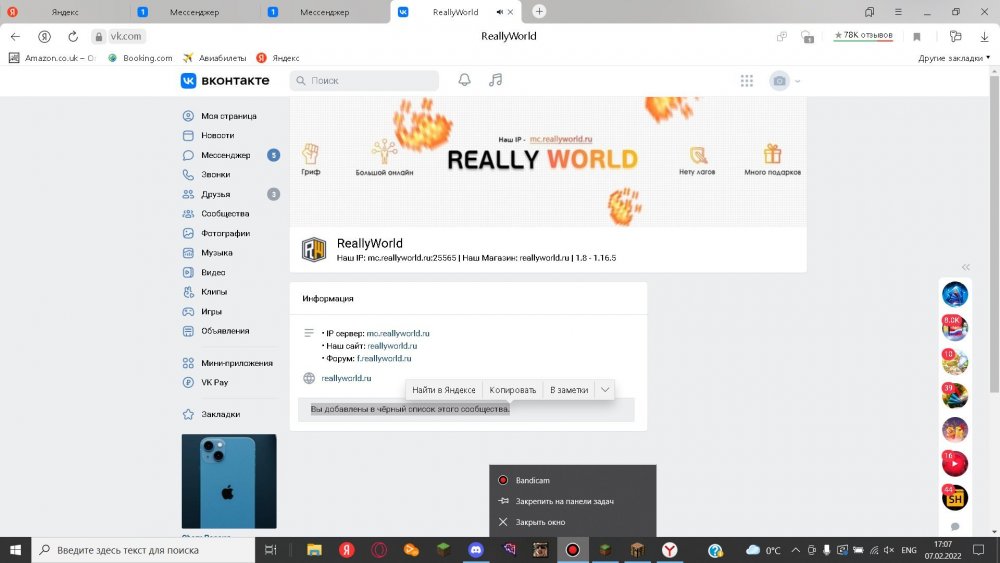
Task: Select Close window jump list entry
Action: tap(573, 522)
